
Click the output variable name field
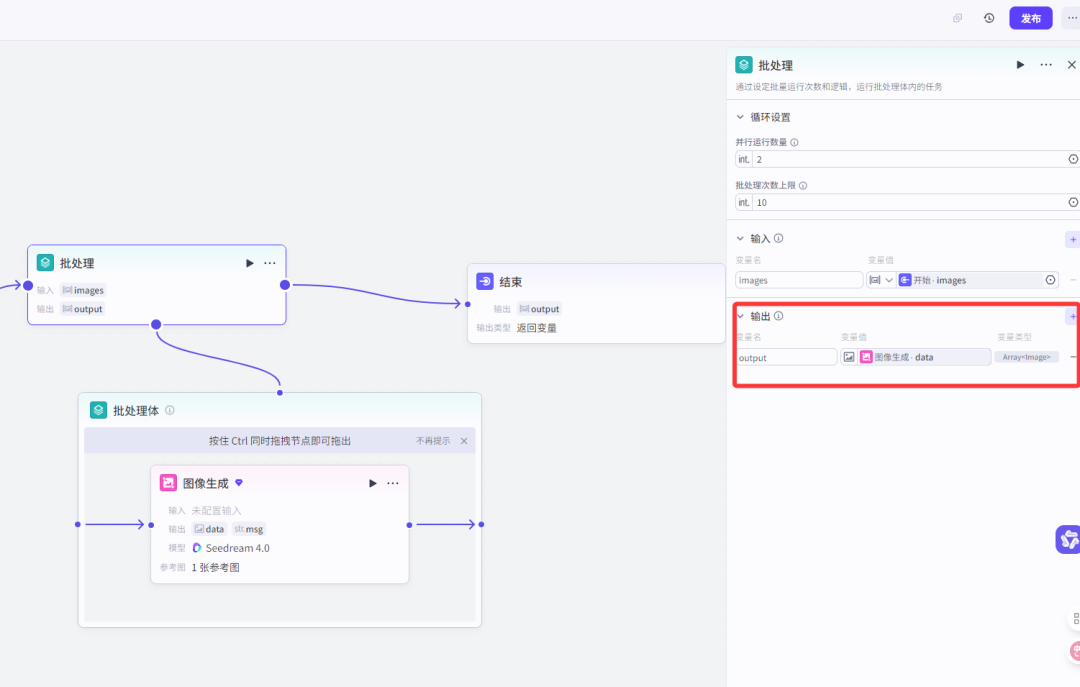(786, 357)
